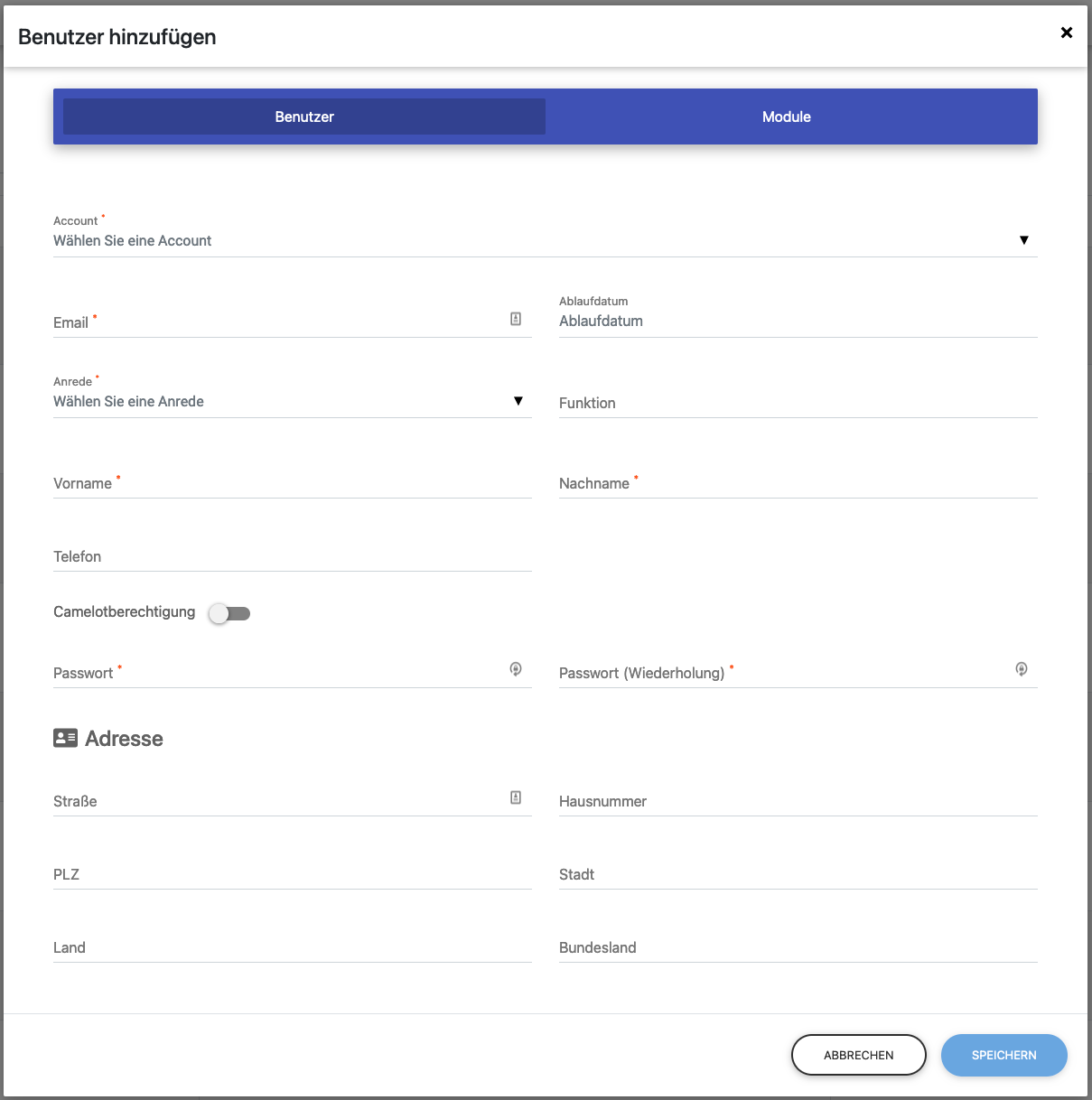Click the password key icon in Passwort field
1092x1100 pixels.
[x=516, y=669]
